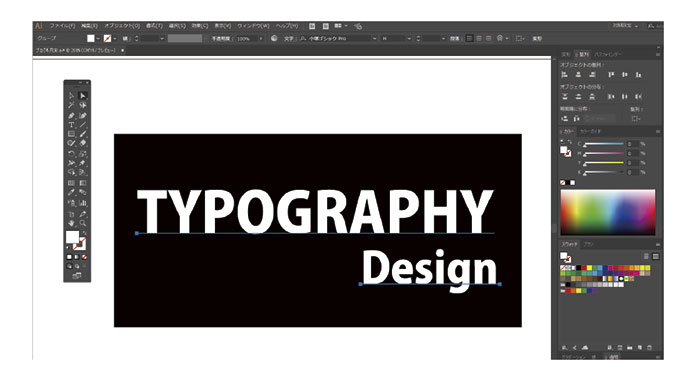Select the Magic Wand tool
The width and height of the screenshot is (695, 380).
71,105
